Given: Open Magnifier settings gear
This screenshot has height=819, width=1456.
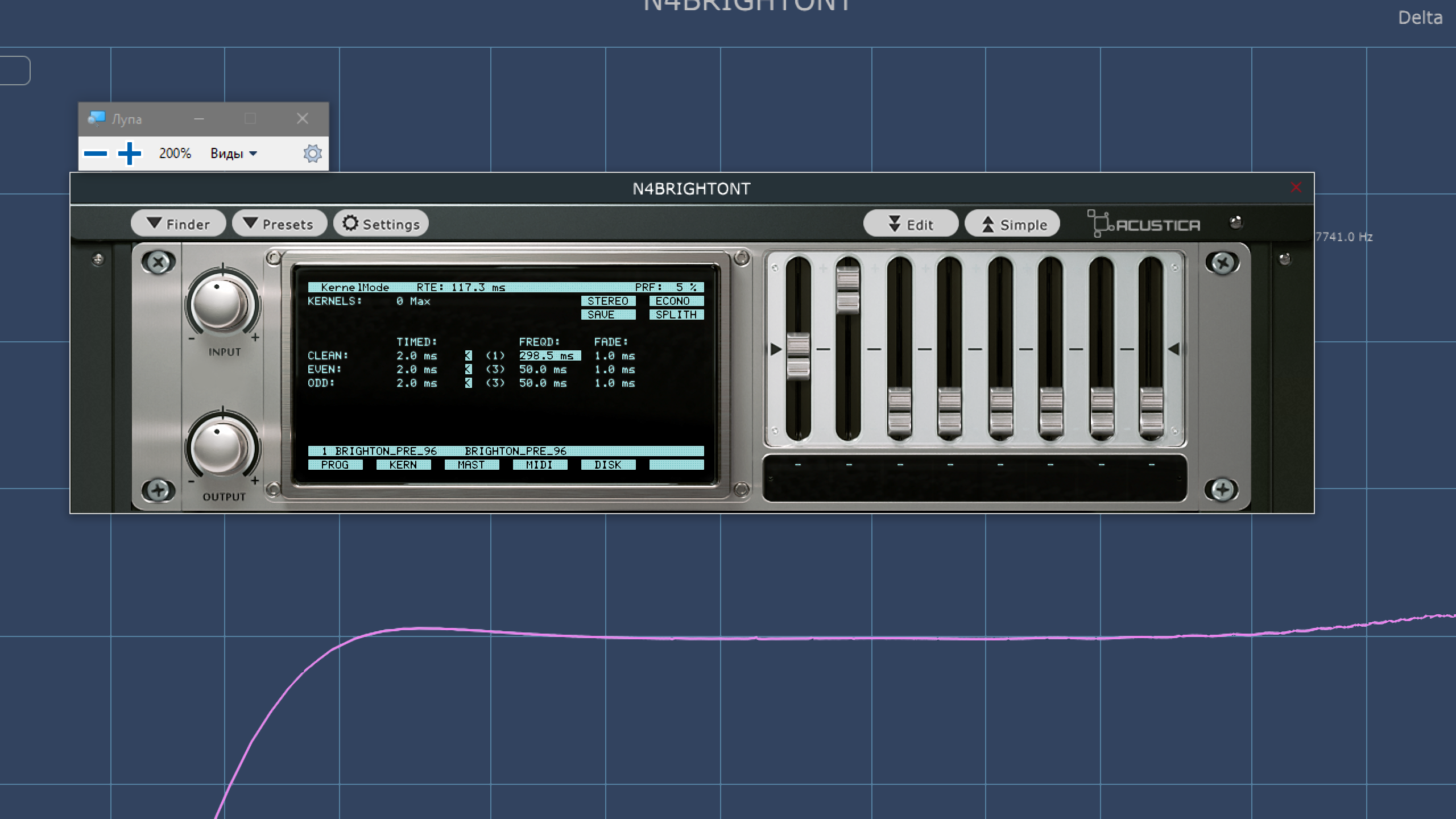Looking at the screenshot, I should [x=312, y=154].
